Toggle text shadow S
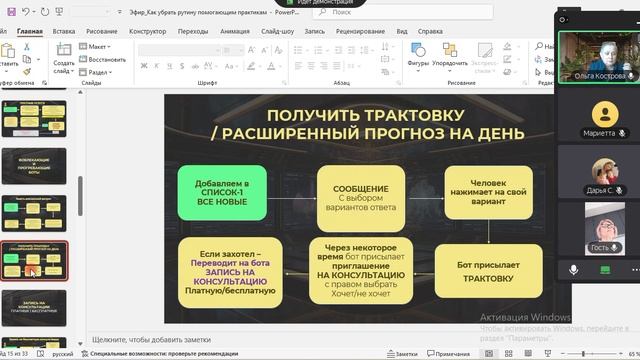The width and height of the screenshot is (640, 360). point(182,66)
